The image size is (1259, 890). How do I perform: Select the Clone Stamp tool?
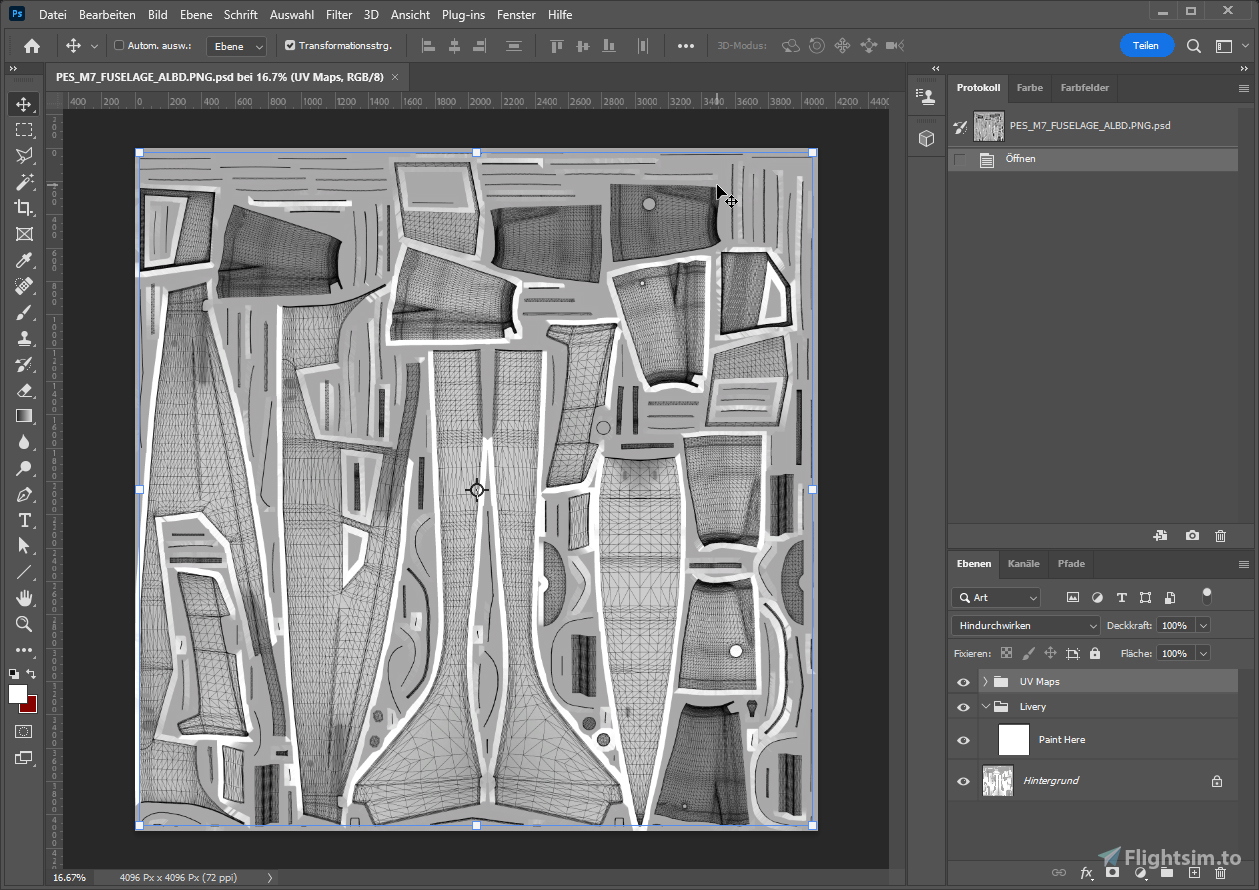24,338
